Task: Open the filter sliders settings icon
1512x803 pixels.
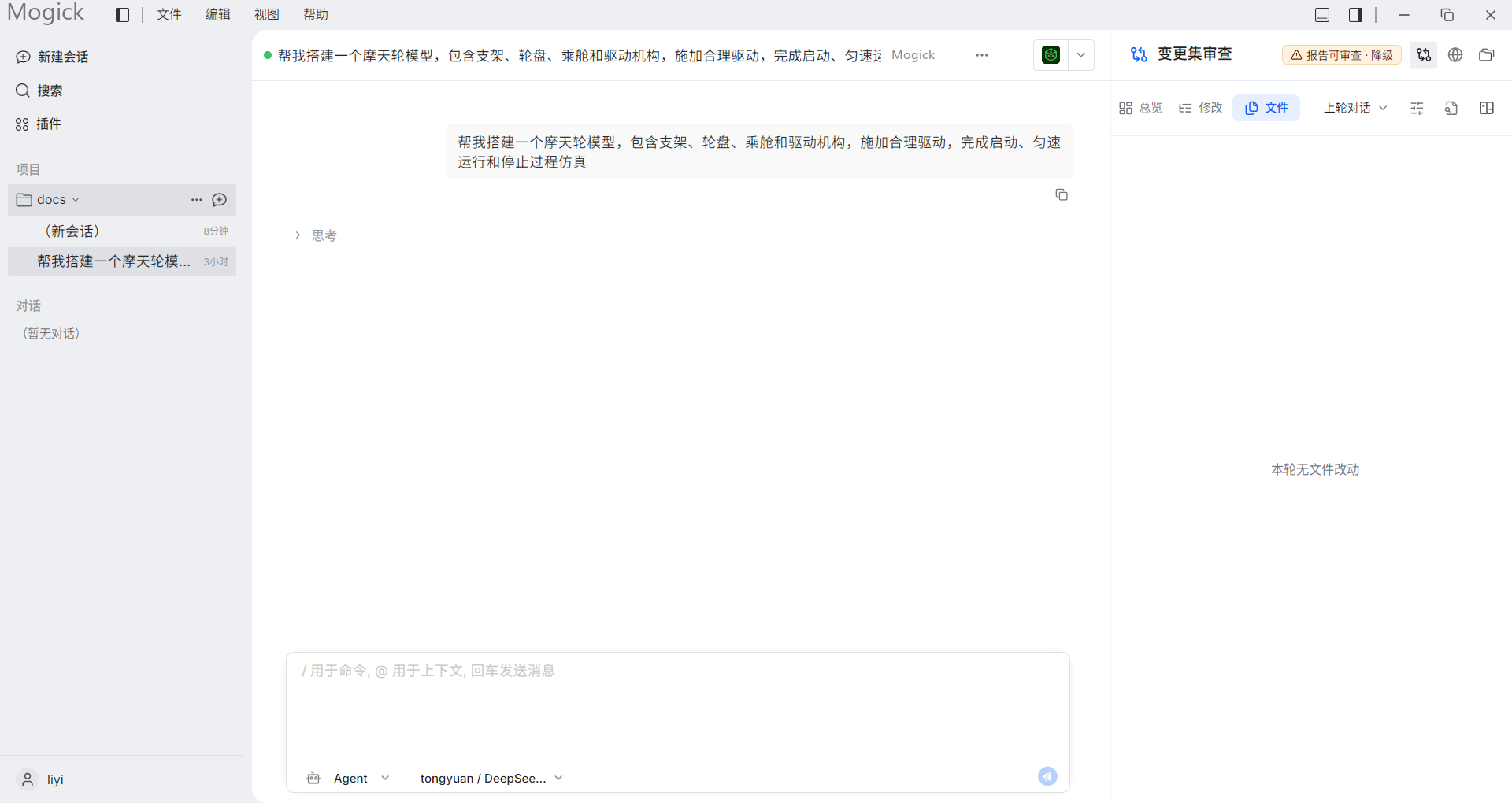Action: [1417, 109]
